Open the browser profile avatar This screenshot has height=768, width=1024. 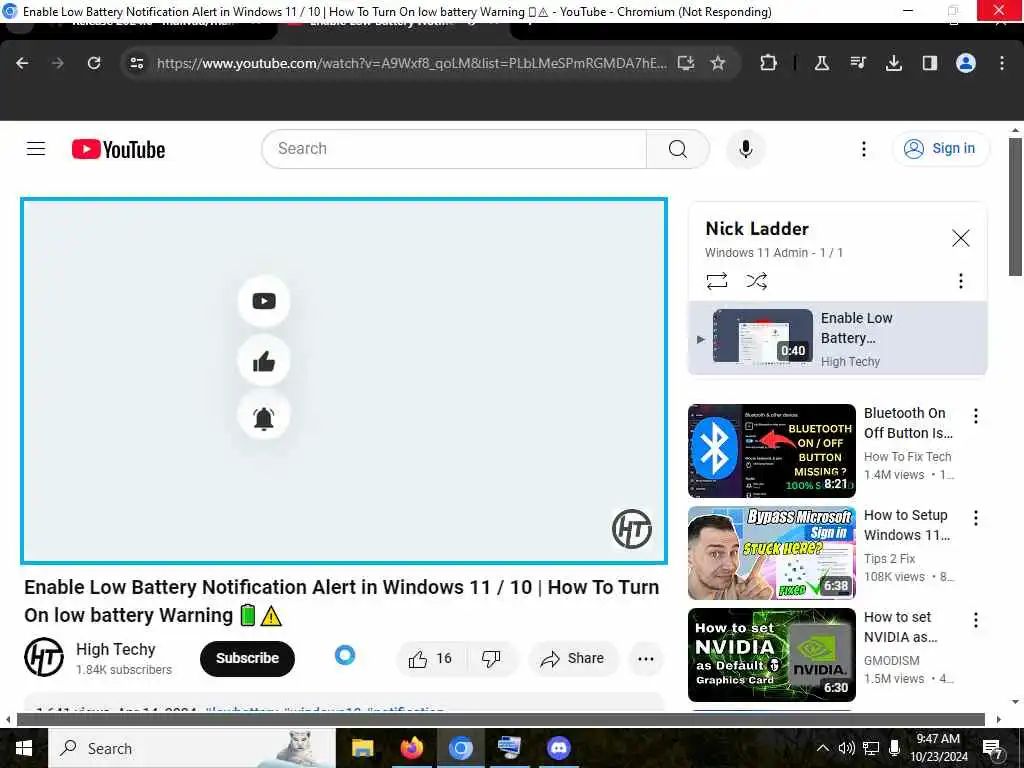pyautogui.click(x=966, y=63)
